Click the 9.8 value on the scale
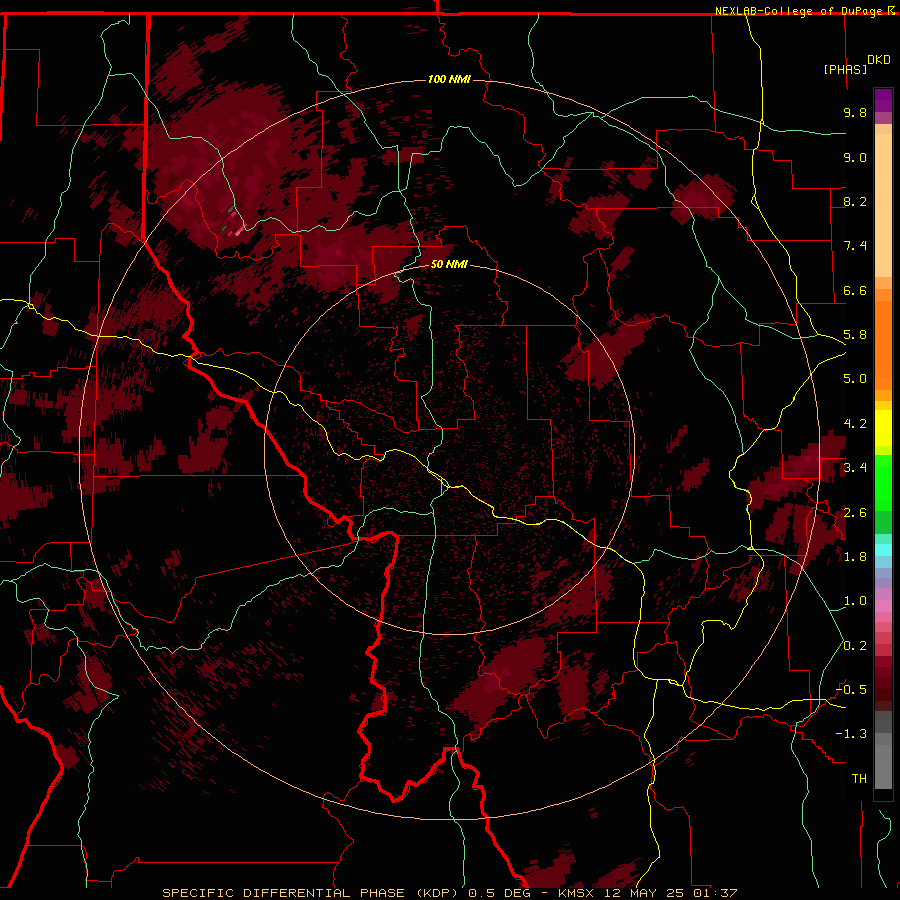900x900 pixels. coord(855,112)
